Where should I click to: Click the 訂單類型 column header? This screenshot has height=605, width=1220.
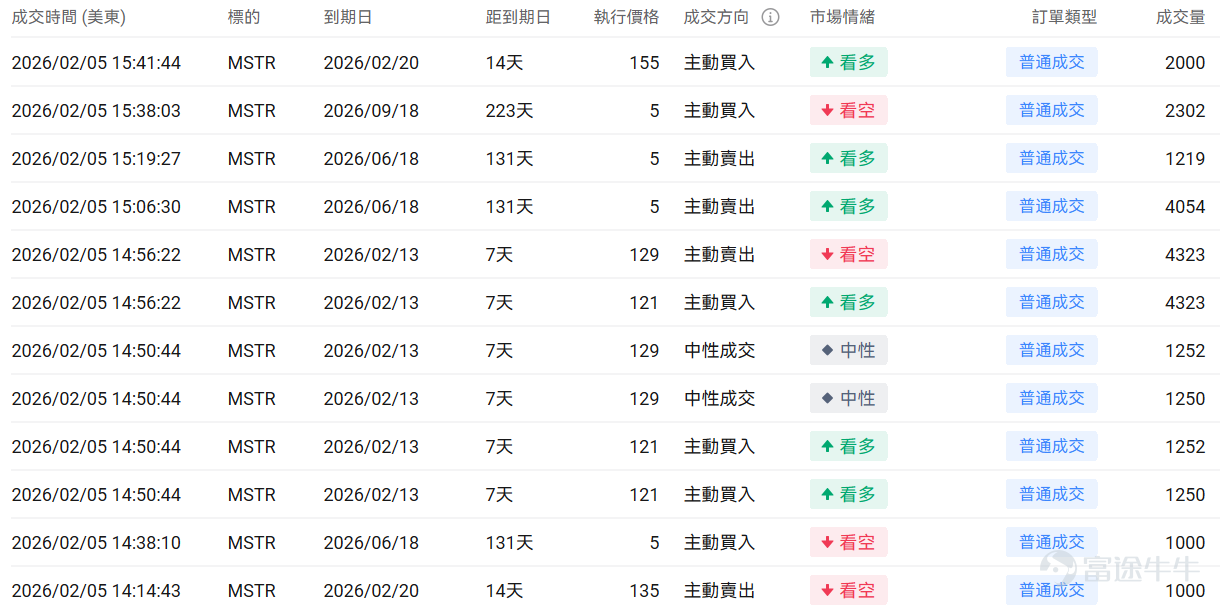(1064, 17)
